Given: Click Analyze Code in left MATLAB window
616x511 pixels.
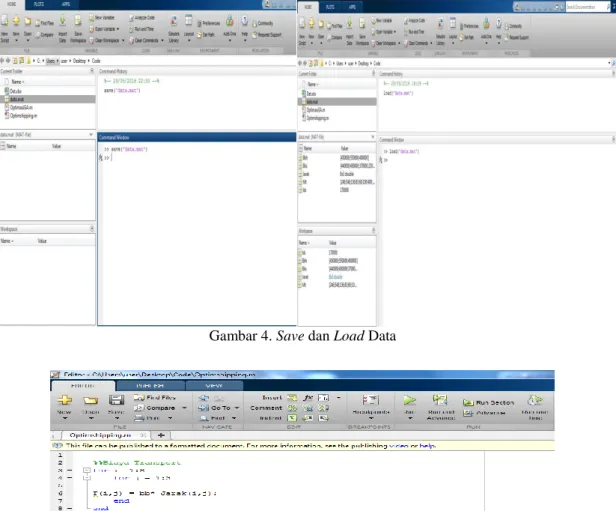Looking at the screenshot, I should [142, 18].
